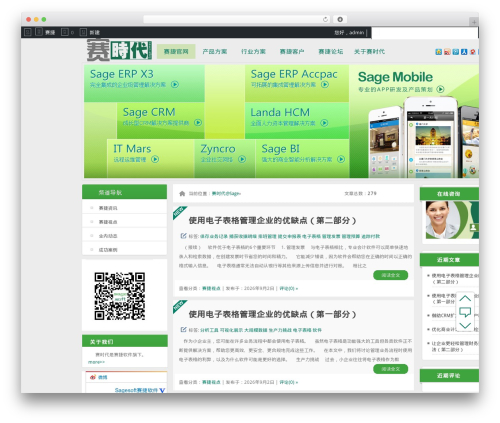Click the arrow icon under Landa HCM
This screenshot has height=423, width=500.
coord(324,123)
